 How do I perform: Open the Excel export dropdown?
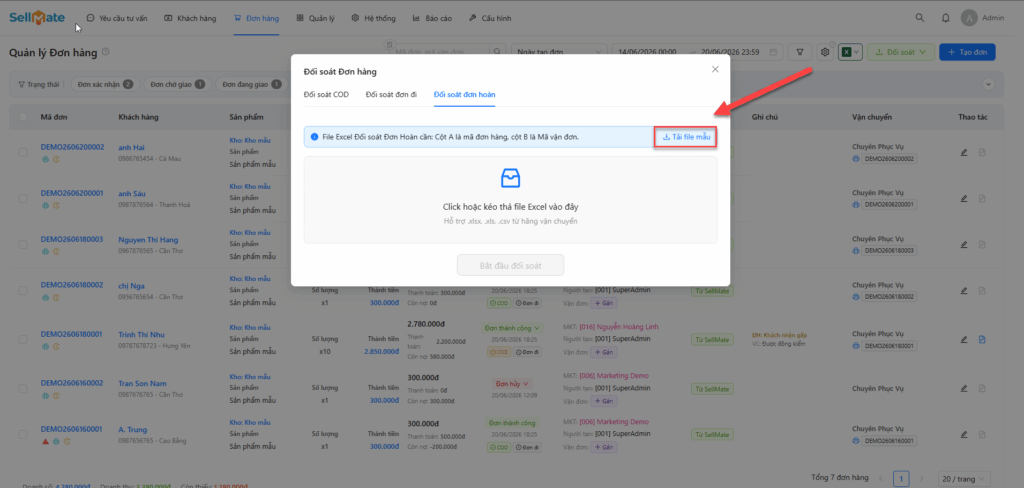coord(850,52)
